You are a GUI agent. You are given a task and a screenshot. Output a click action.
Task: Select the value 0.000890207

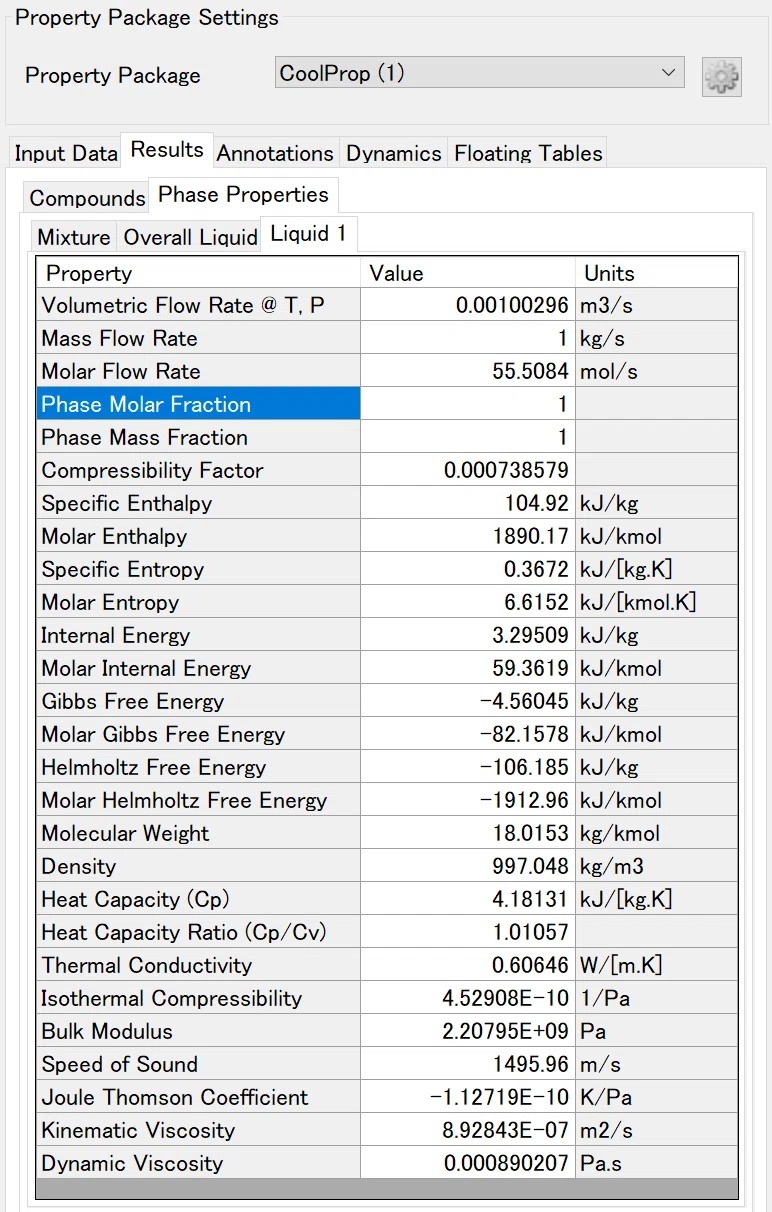coord(468,1163)
